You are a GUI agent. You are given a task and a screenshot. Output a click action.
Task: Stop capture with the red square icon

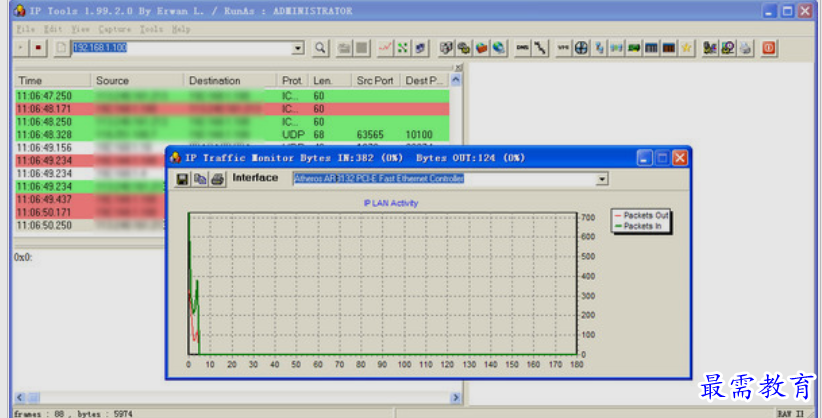[38, 48]
